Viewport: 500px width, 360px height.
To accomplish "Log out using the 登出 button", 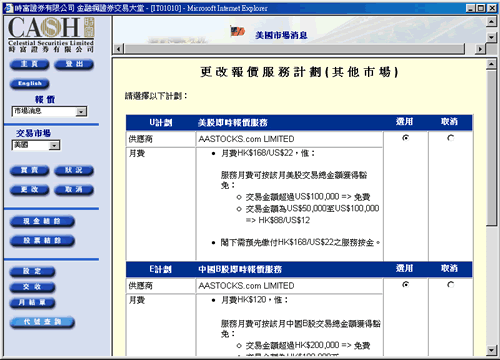I will tap(74, 64).
